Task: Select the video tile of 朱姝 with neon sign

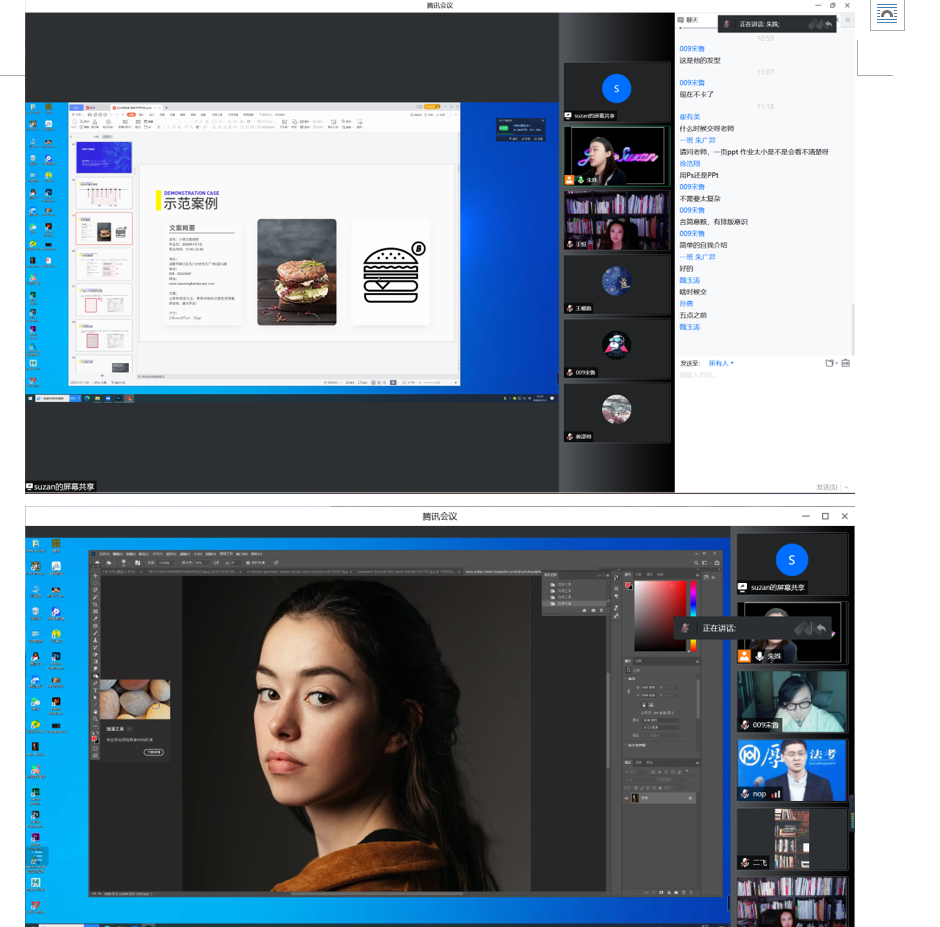Action: click(x=617, y=155)
